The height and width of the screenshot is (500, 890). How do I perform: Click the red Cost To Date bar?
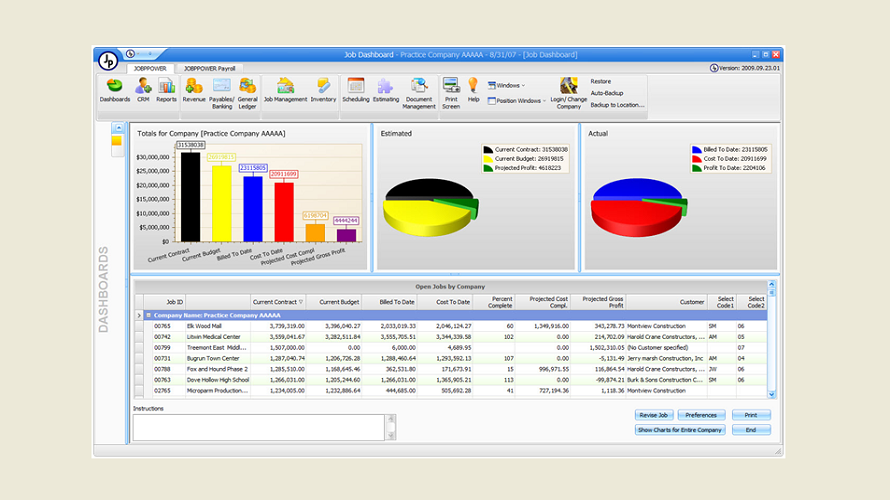click(x=284, y=212)
